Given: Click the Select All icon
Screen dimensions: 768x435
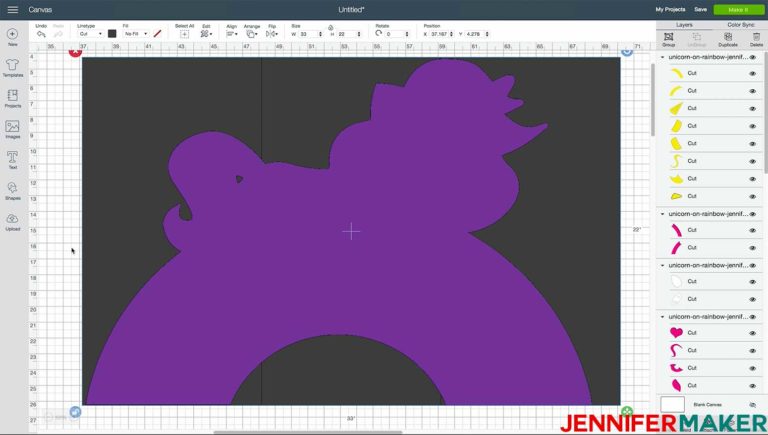Looking at the screenshot, I should pos(184,34).
